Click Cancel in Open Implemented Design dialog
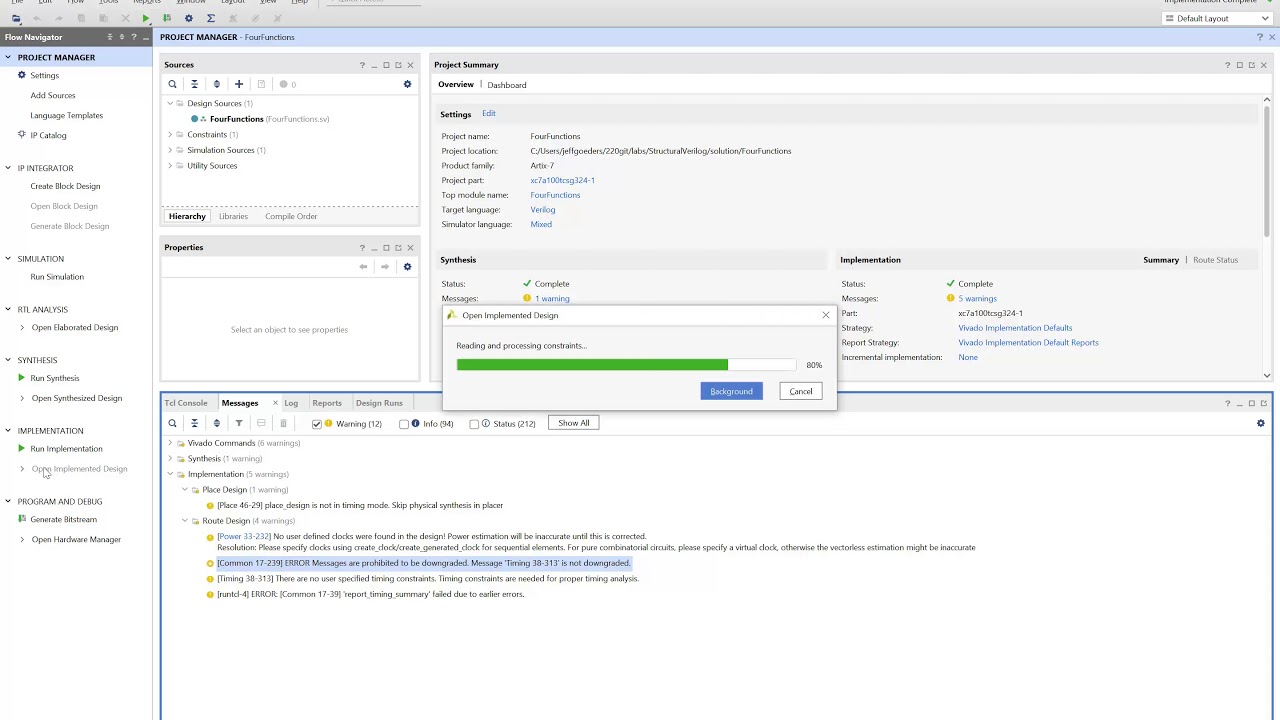Screen dimensions: 1280x720 tap(801, 391)
